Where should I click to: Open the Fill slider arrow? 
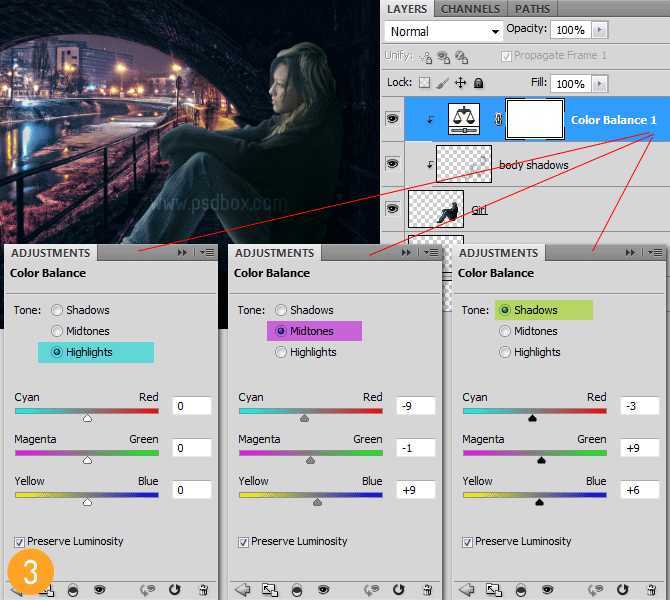pyautogui.click(x=597, y=84)
